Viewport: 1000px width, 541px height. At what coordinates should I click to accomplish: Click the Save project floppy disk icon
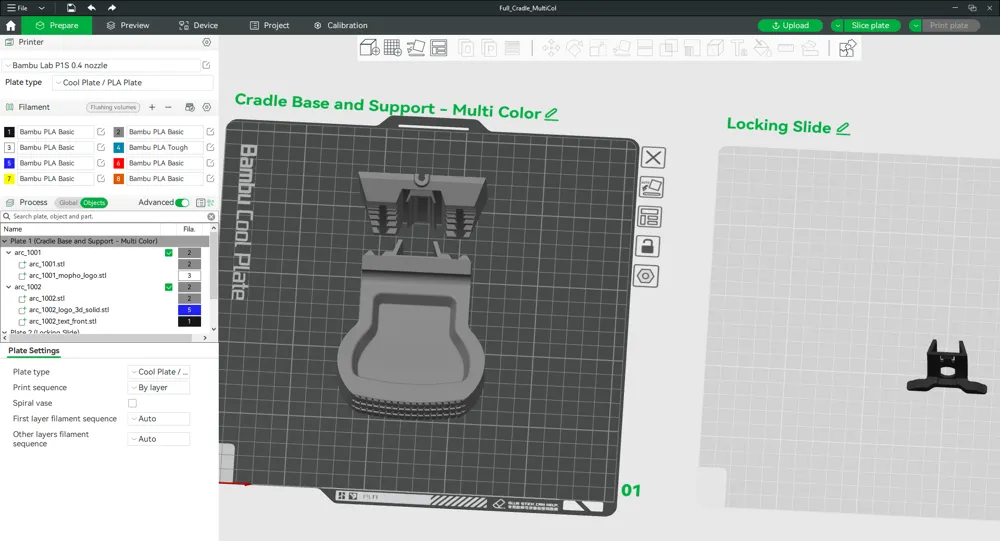click(x=71, y=8)
